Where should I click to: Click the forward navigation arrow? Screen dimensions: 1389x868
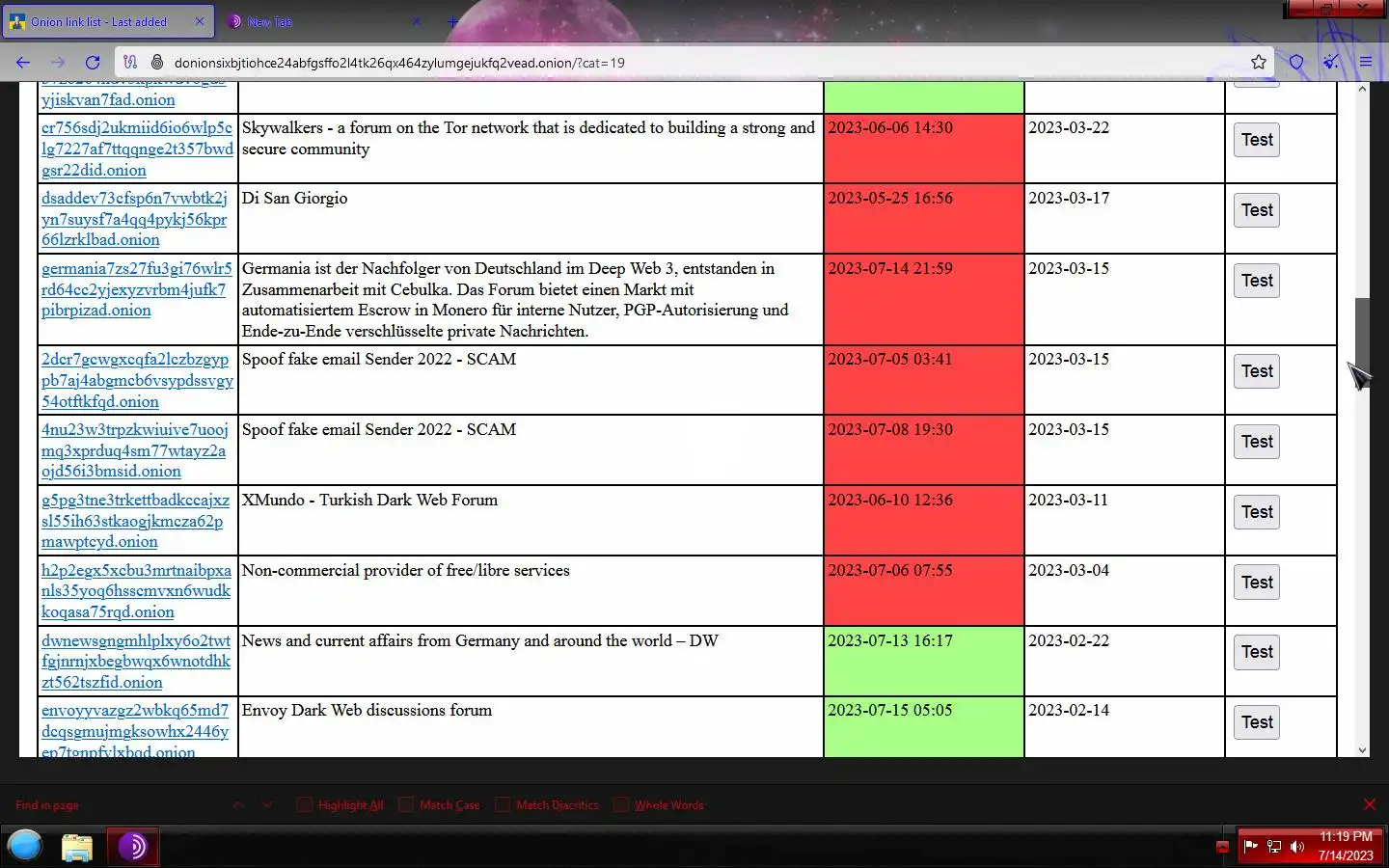click(x=58, y=63)
